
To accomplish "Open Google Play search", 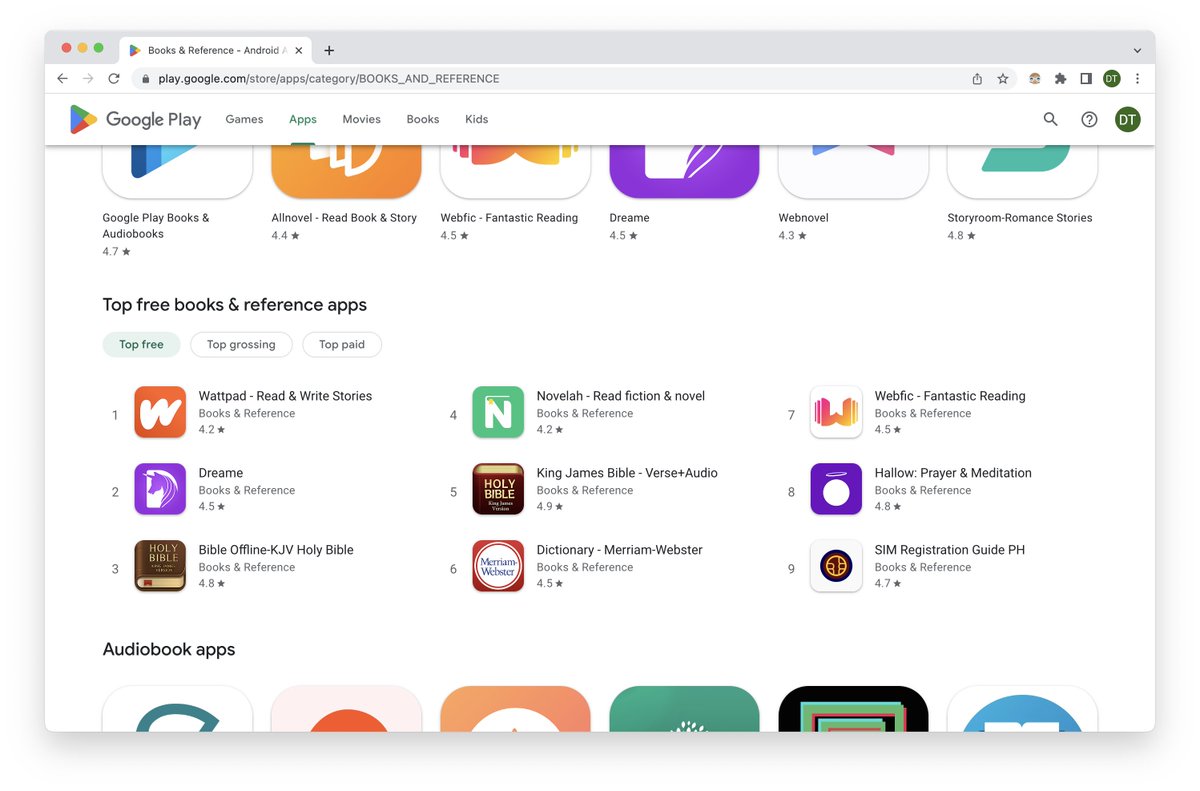I will click(x=1050, y=119).
